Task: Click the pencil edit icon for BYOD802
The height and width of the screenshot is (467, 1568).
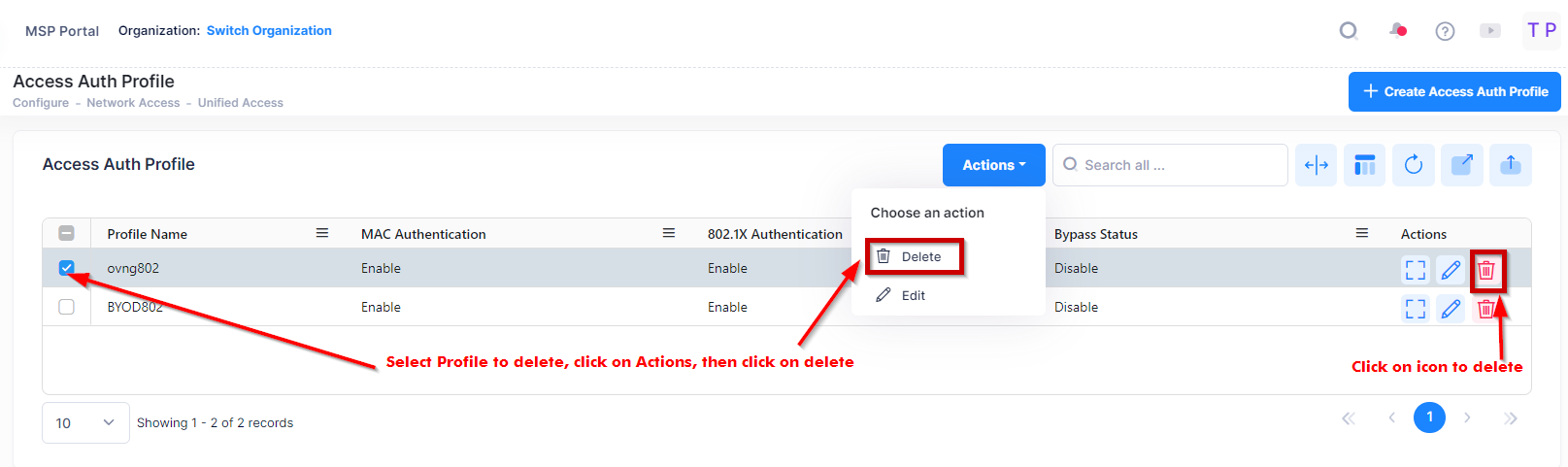Action: pos(1451,309)
